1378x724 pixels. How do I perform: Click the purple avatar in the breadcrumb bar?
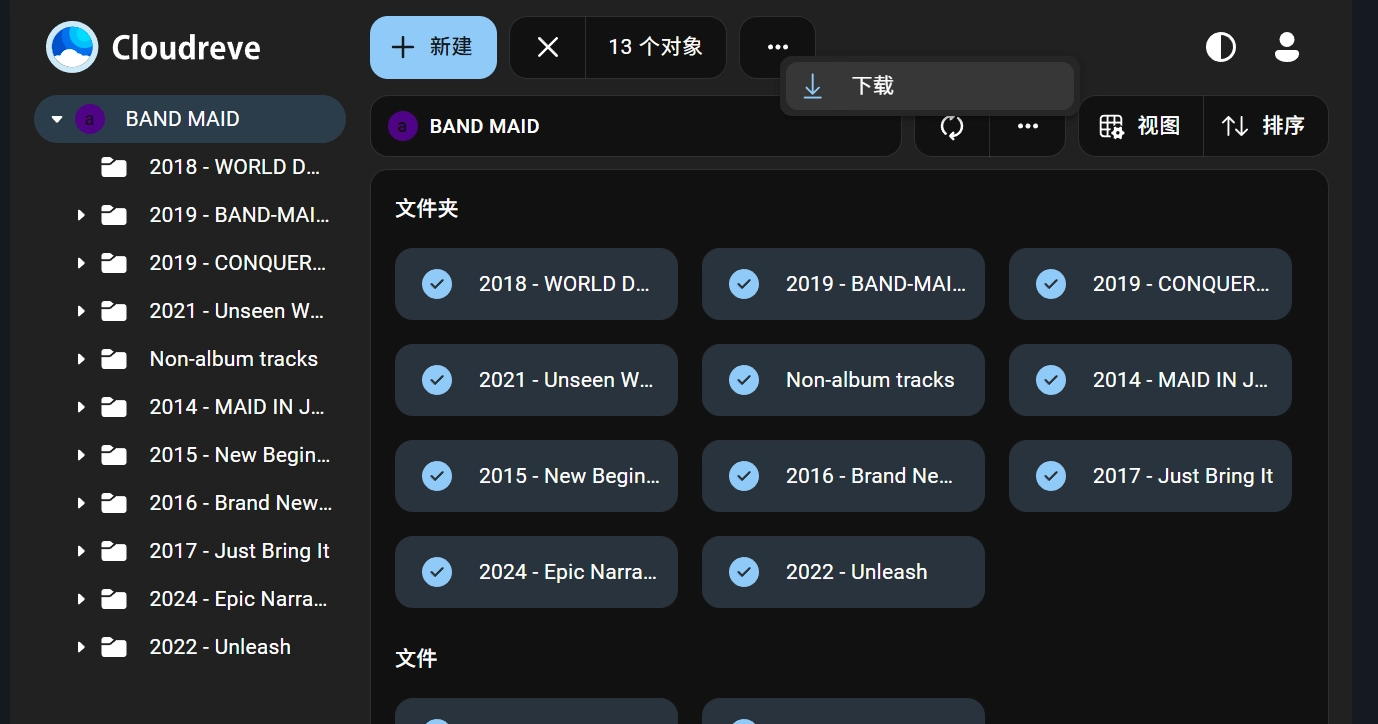pos(402,126)
